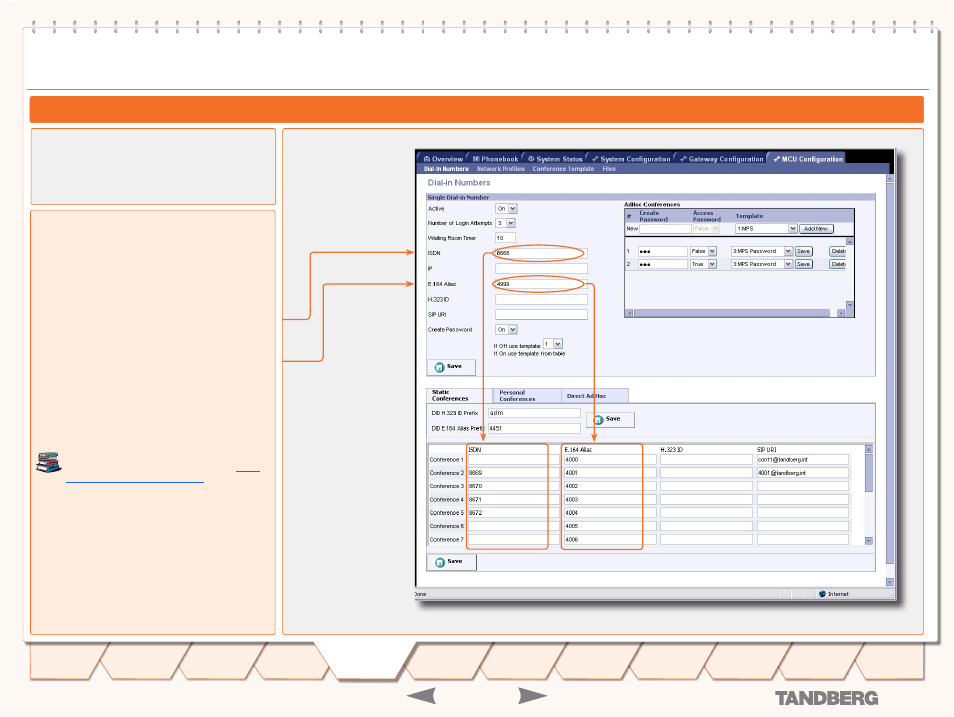Click the stacked books icon

[49, 463]
